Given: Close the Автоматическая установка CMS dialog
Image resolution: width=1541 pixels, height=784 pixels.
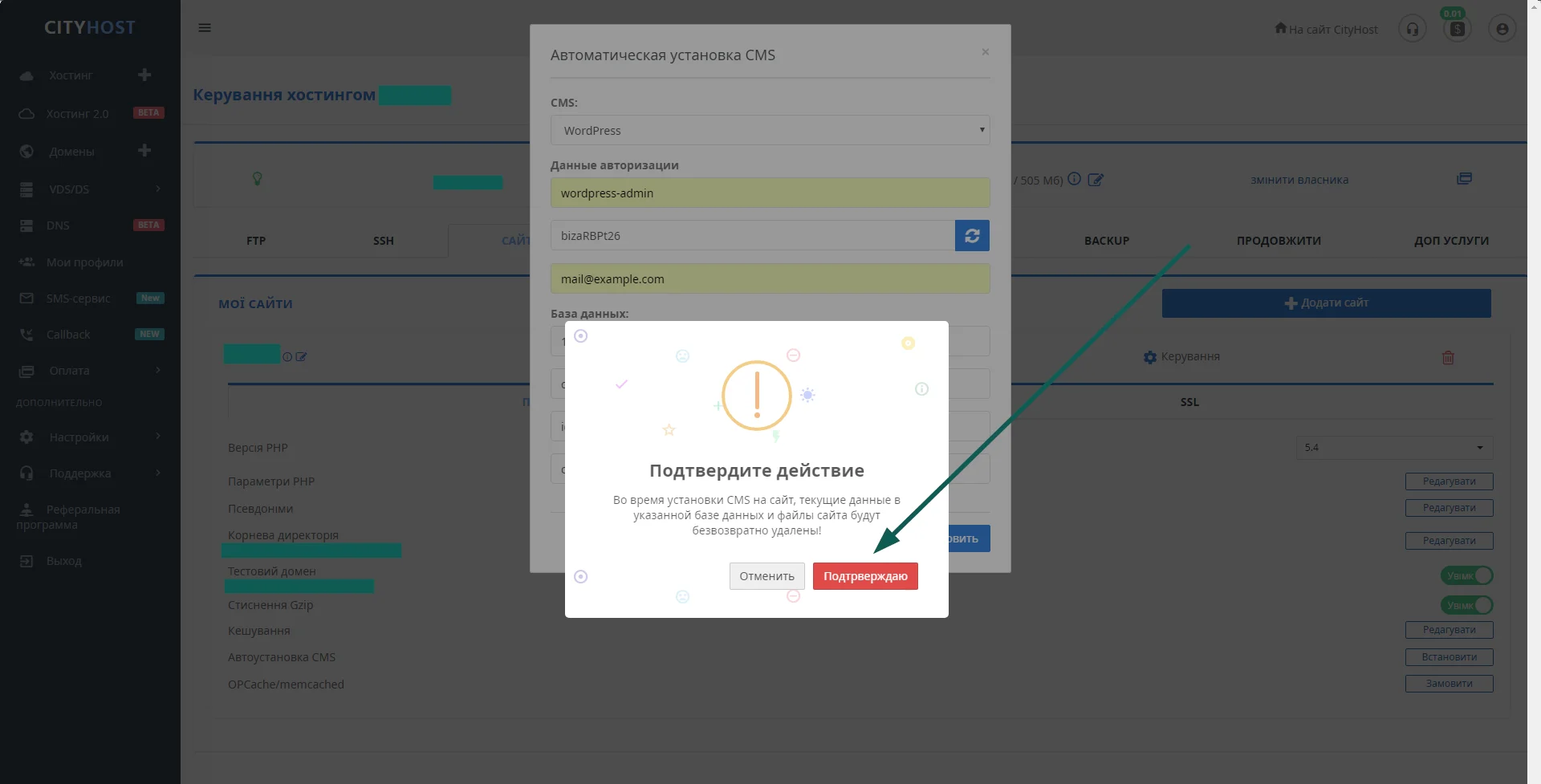Looking at the screenshot, I should point(985,52).
